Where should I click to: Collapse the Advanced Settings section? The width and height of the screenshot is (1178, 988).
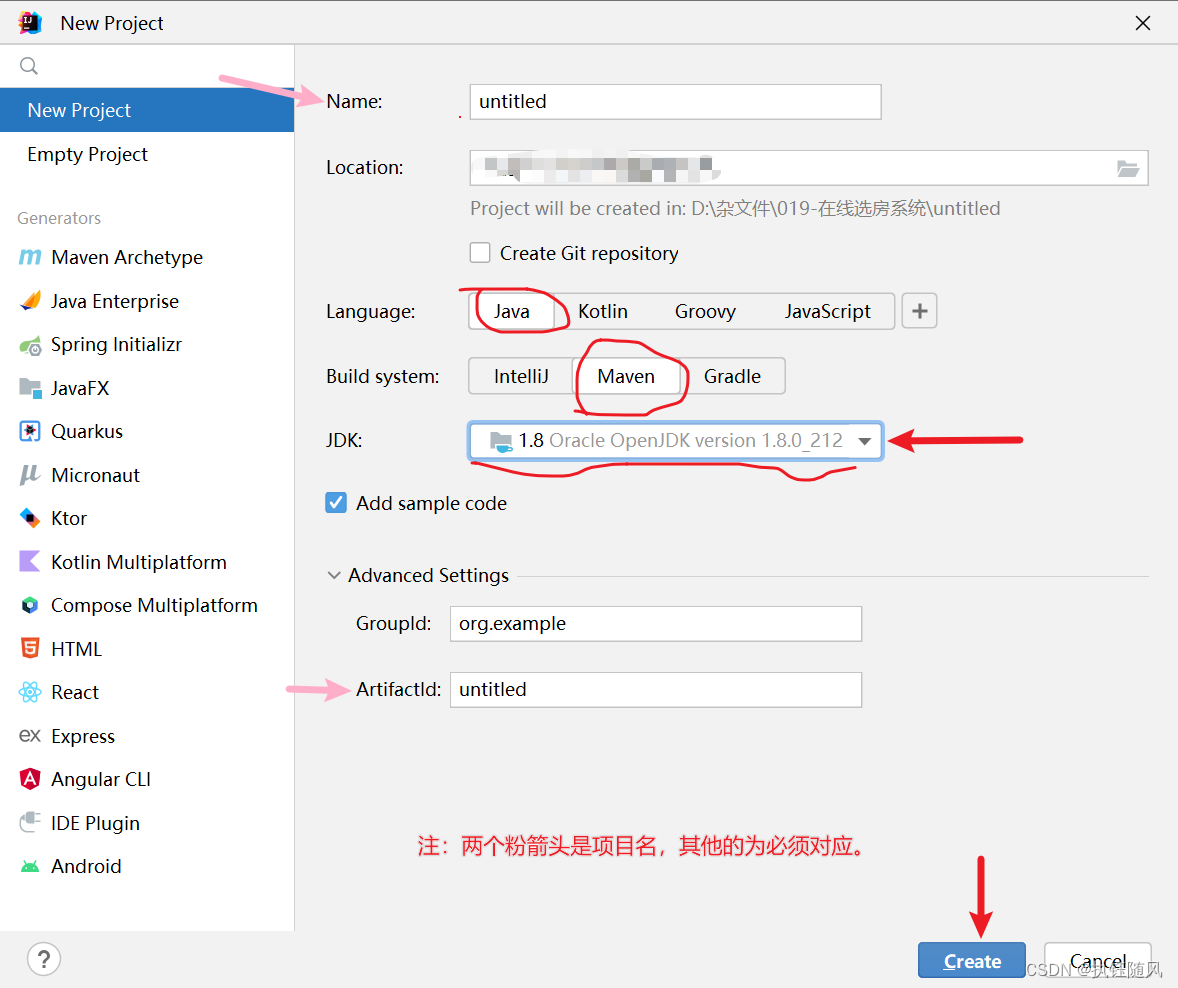click(334, 576)
